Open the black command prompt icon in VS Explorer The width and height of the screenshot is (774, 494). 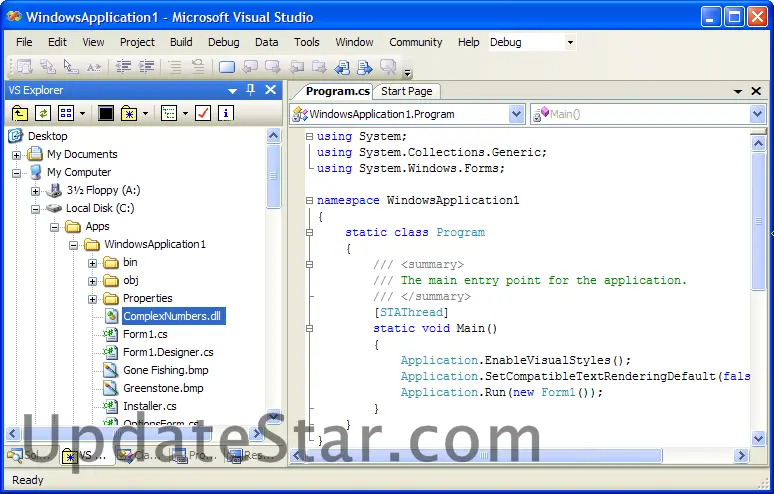(106, 114)
